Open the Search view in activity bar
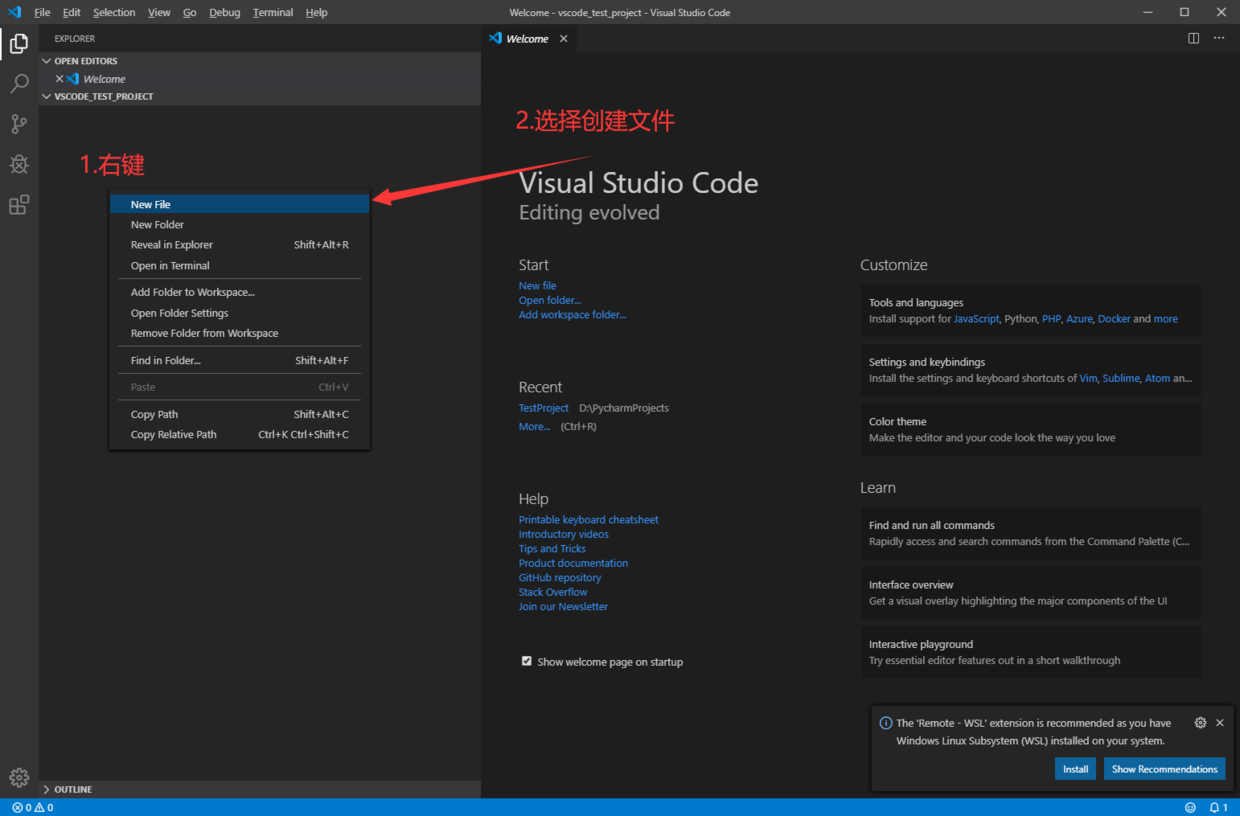Image resolution: width=1240 pixels, height=816 pixels. pos(19,84)
